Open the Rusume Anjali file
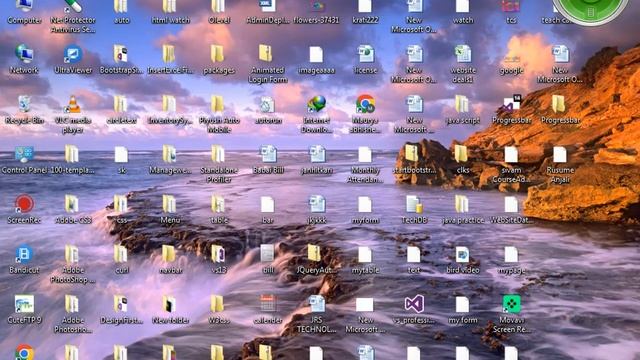The width and height of the screenshot is (640, 360). 560,154
